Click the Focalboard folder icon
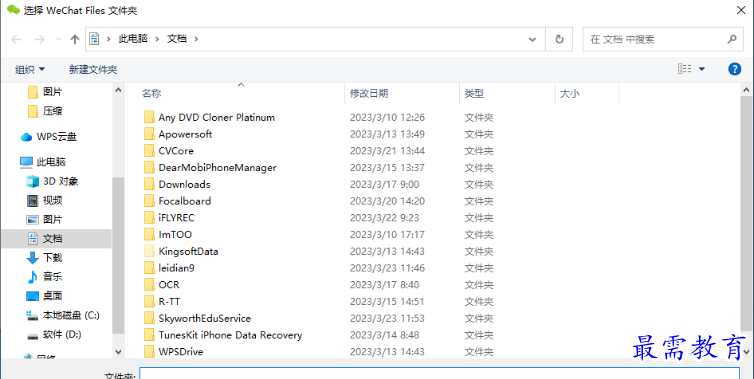The height and width of the screenshot is (379, 754). point(149,201)
